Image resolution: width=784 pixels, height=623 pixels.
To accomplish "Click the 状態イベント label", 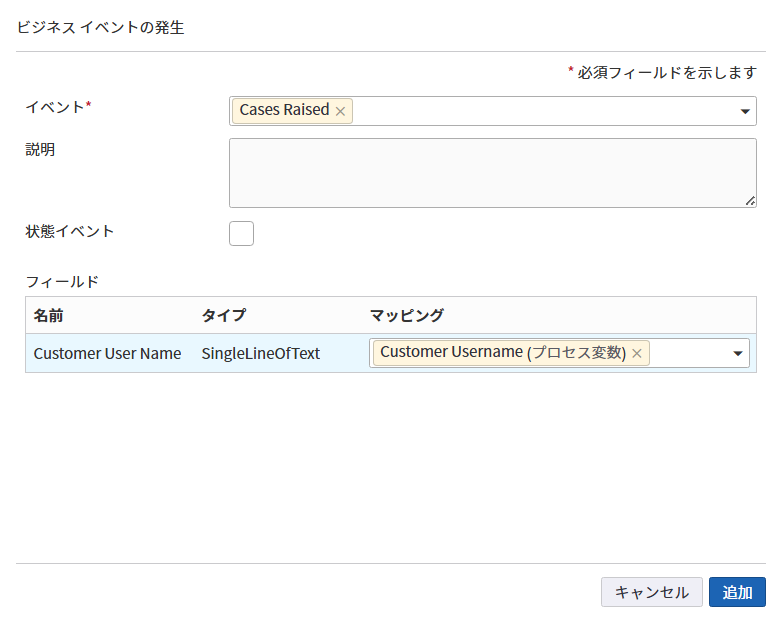I will [x=70, y=231].
